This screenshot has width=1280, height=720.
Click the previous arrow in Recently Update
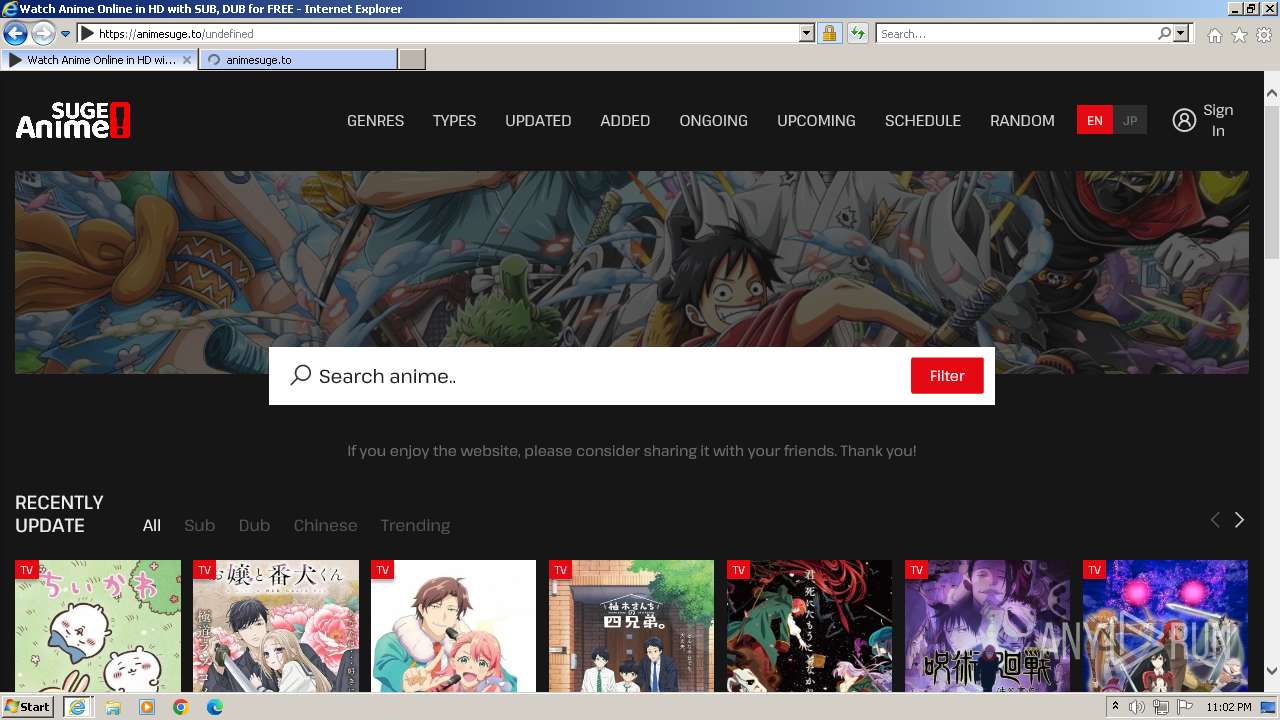(1215, 520)
